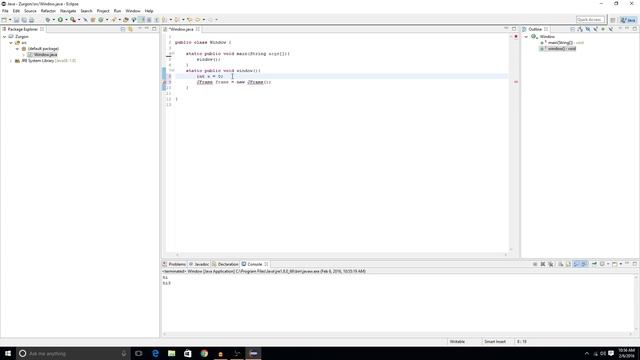Click the New Java Package toolbar icon

[93, 20]
